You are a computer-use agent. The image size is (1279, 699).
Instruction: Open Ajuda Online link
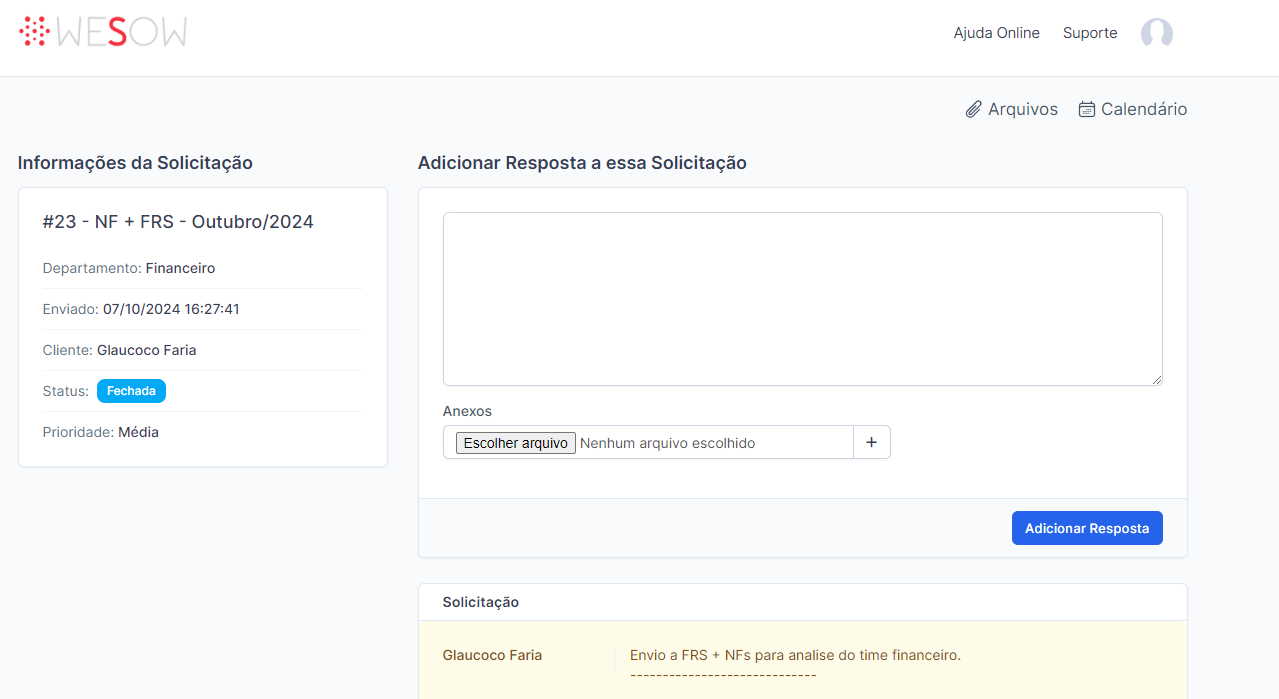997,33
